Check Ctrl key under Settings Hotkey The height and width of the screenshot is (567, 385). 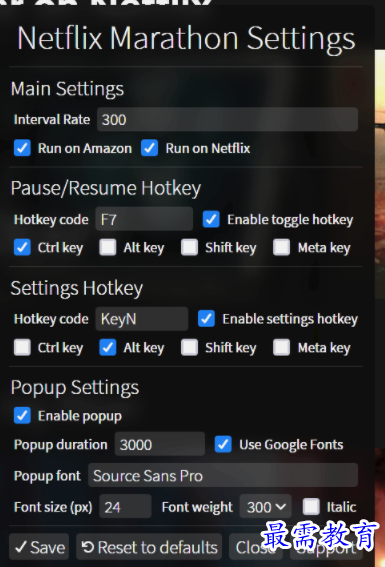point(22,348)
